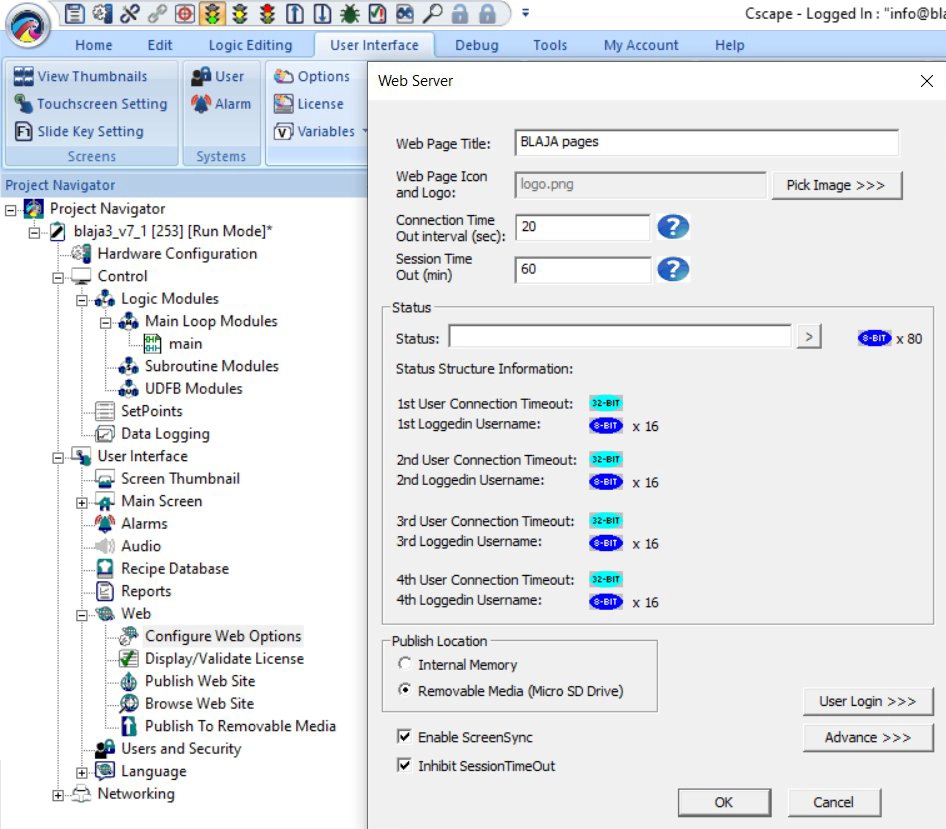The width and height of the screenshot is (946, 829).
Task: Open help for Connection Time Out interval
Action: pyautogui.click(x=673, y=227)
